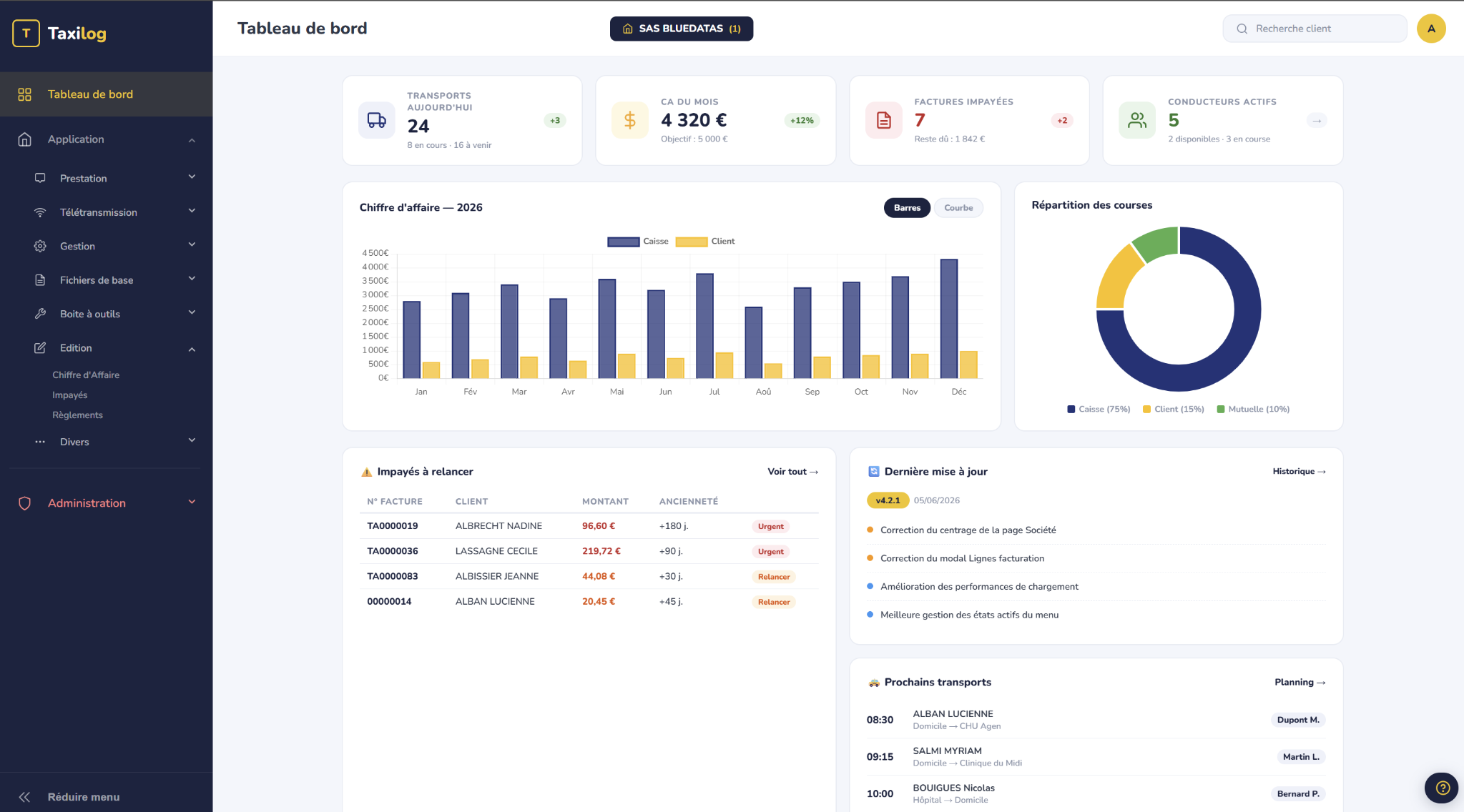Viewport: 1464px width, 812px height.
Task: Click the Taxilog logo icon
Action: tap(26, 33)
